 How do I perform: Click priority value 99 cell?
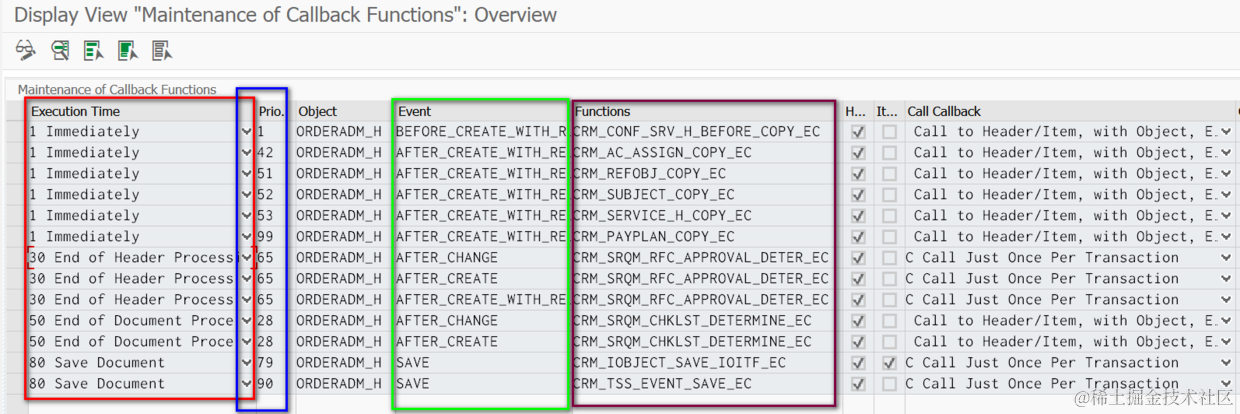[x=273, y=237]
